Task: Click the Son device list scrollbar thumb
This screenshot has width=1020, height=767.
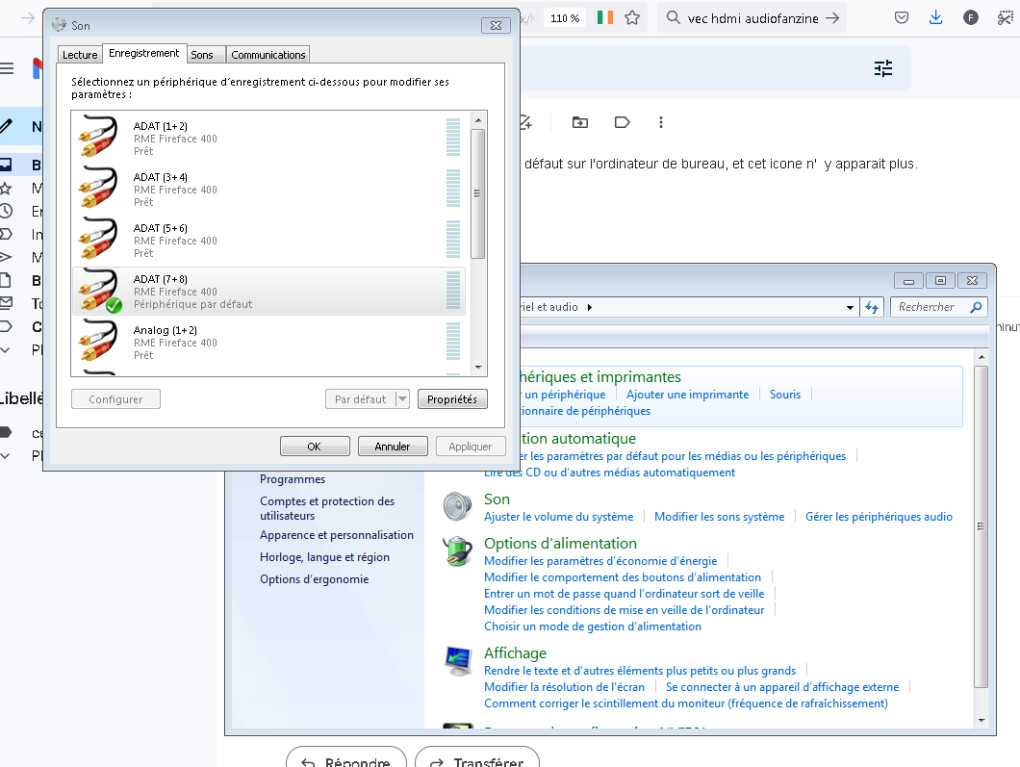Action: click(477, 194)
